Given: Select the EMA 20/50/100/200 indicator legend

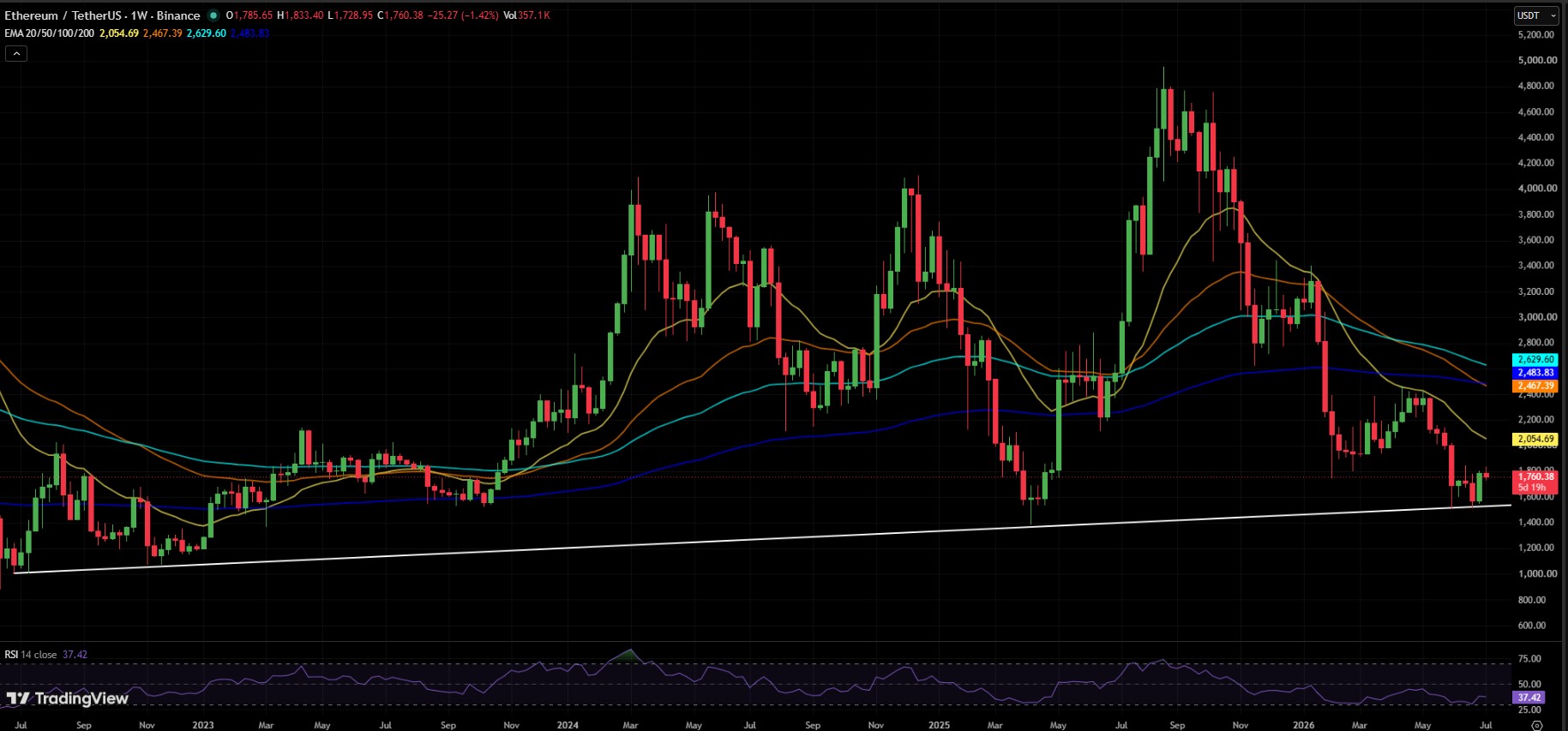Looking at the screenshot, I should pos(50,33).
